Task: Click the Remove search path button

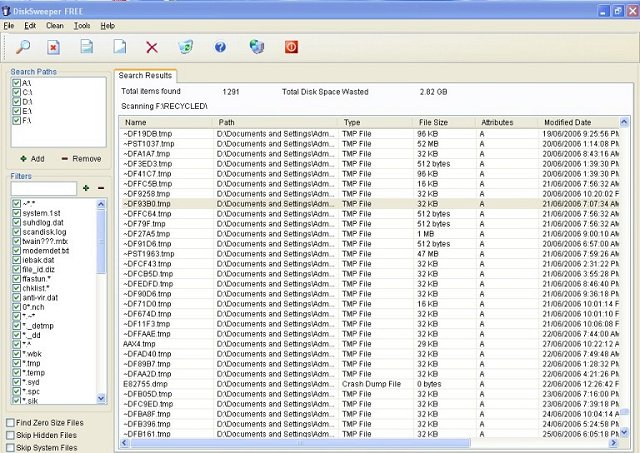Action: (x=79, y=159)
